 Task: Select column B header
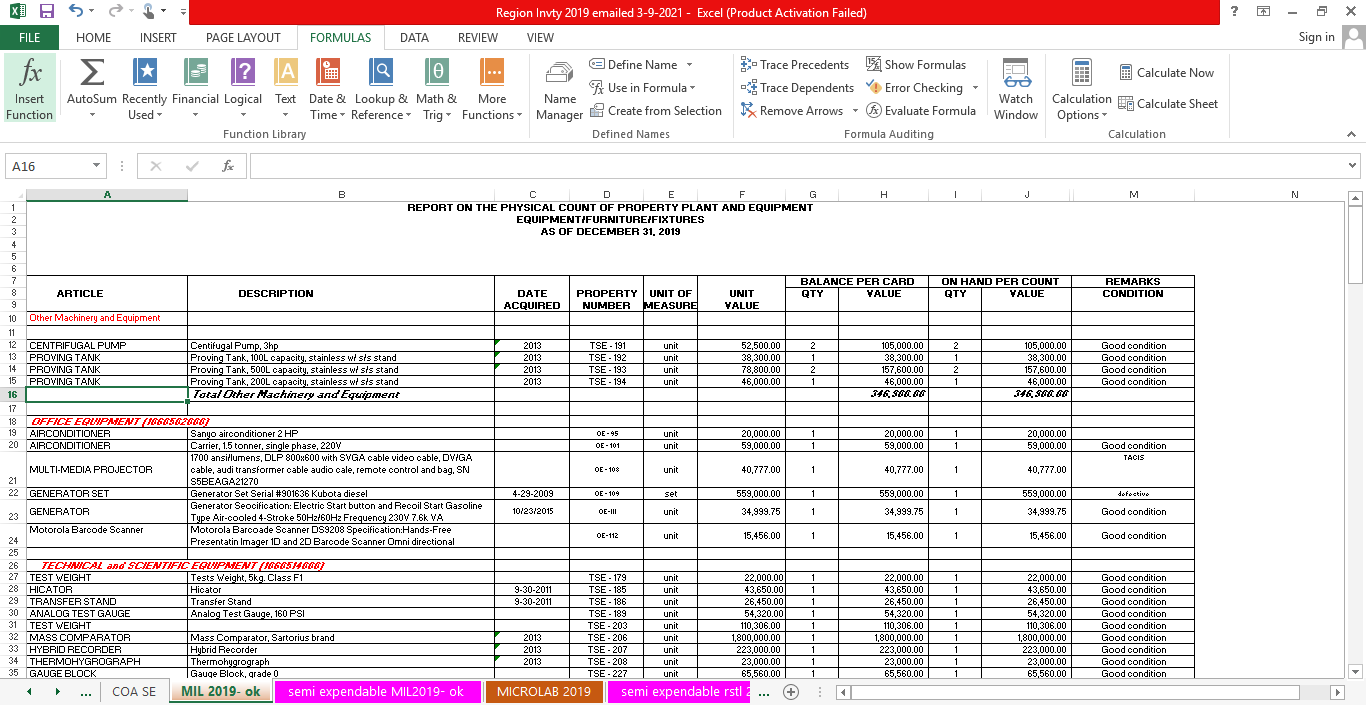coord(341,194)
